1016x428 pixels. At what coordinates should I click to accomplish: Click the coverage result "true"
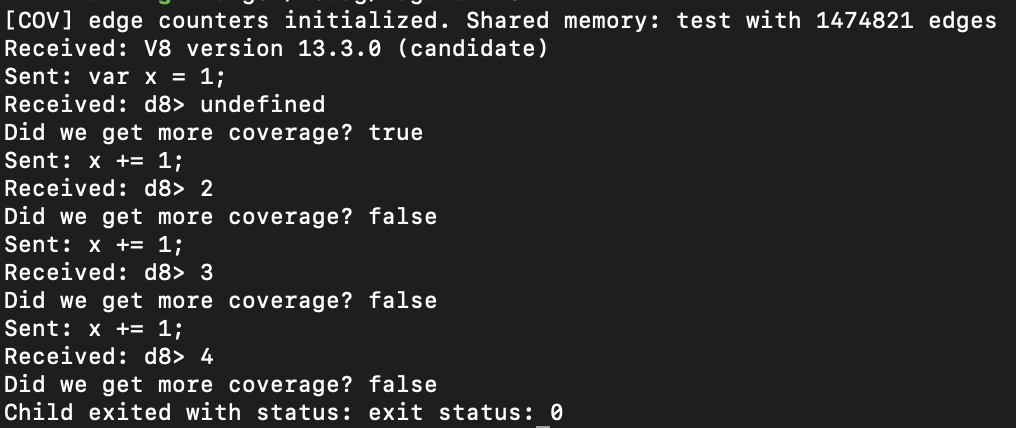point(396,132)
